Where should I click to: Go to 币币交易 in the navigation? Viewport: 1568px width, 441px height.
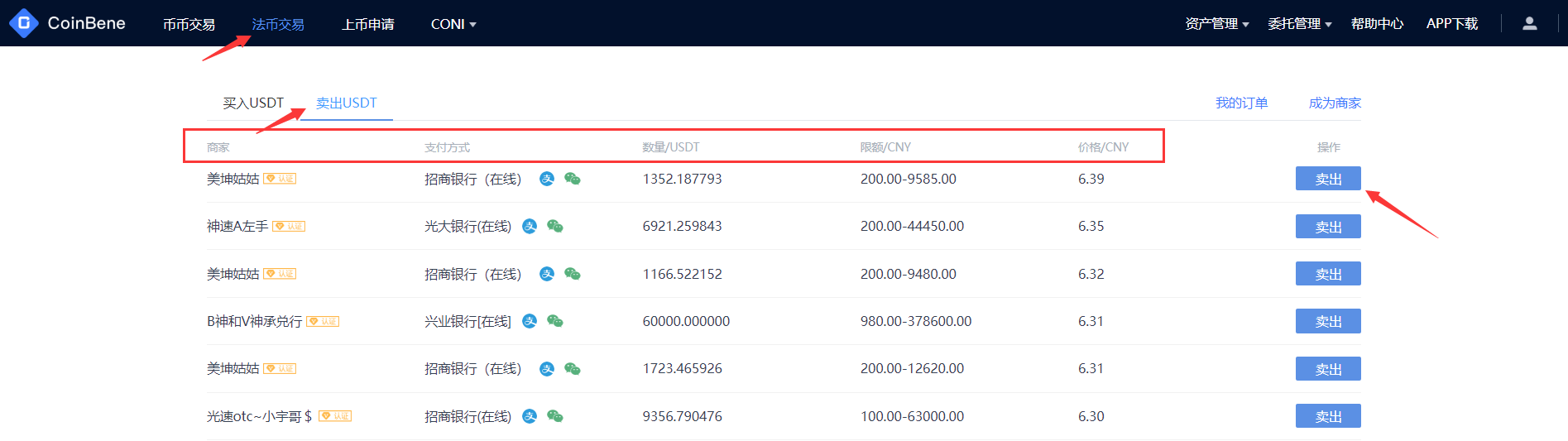coord(189,24)
